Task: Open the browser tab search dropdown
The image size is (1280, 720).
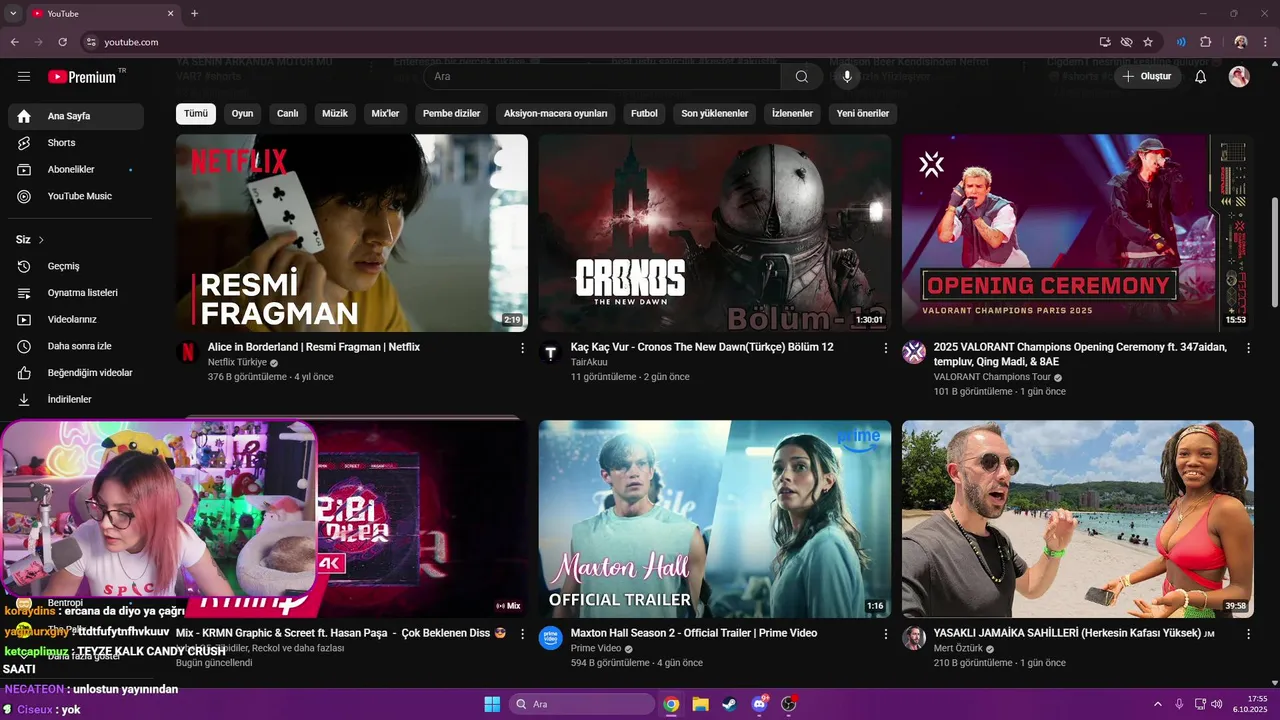Action: (13, 14)
